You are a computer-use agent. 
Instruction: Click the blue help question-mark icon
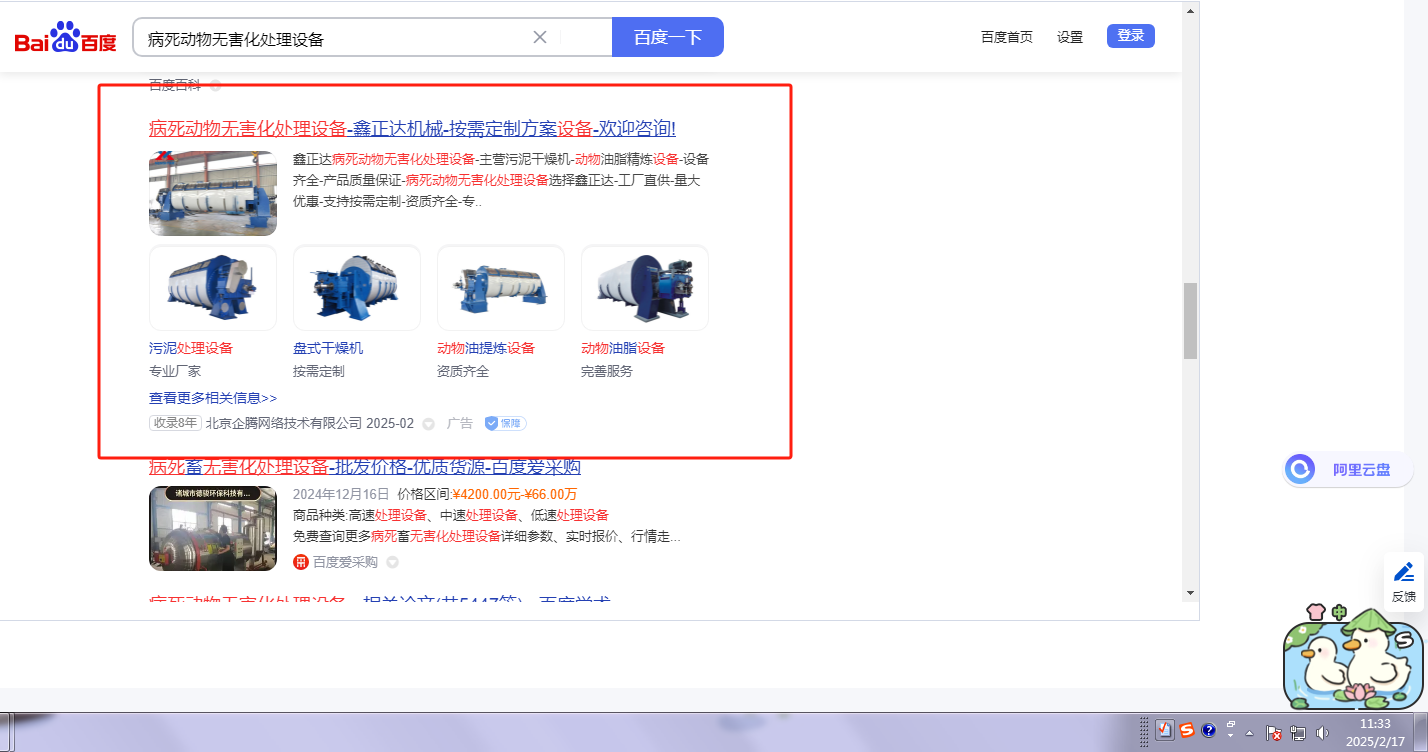(1209, 731)
